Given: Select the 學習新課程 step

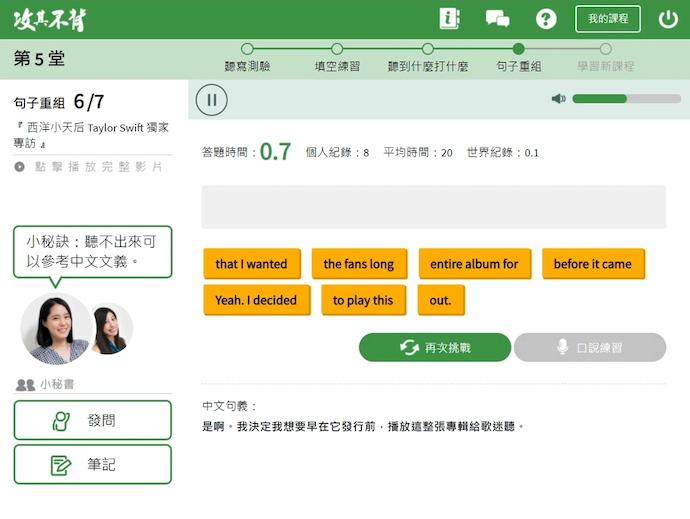Looking at the screenshot, I should click(x=605, y=57).
